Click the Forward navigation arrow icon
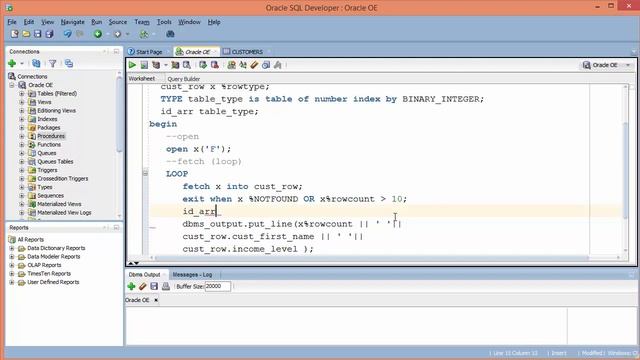640x360 pixels. tap(118, 34)
